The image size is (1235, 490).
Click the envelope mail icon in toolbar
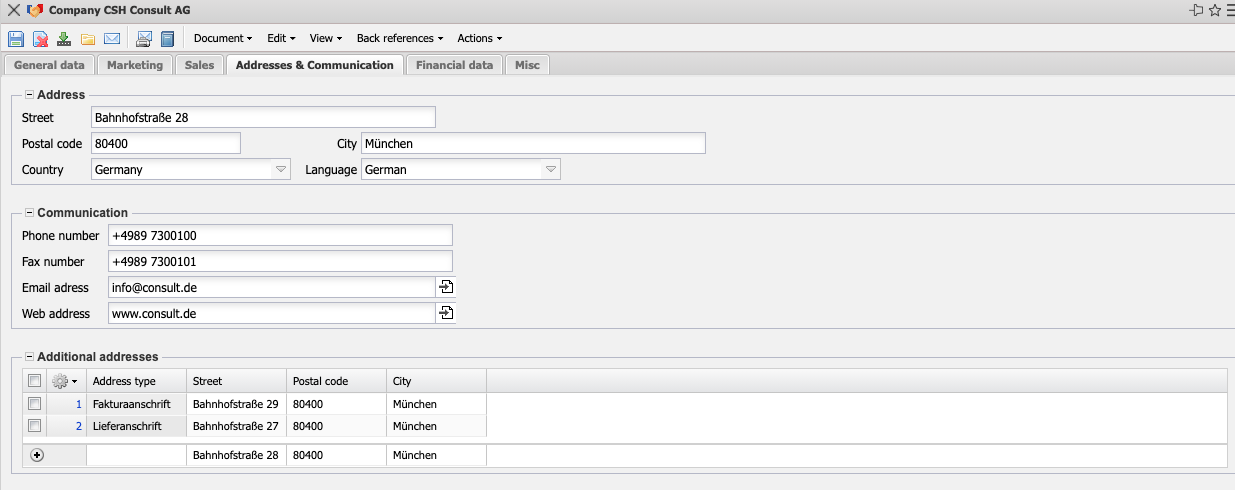click(x=112, y=39)
